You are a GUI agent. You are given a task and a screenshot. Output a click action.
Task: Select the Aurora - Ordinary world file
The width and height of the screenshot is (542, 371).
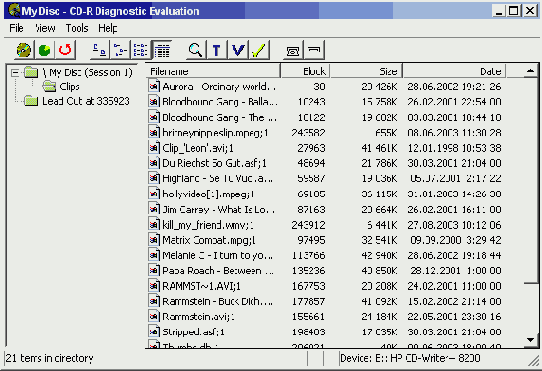219,86
